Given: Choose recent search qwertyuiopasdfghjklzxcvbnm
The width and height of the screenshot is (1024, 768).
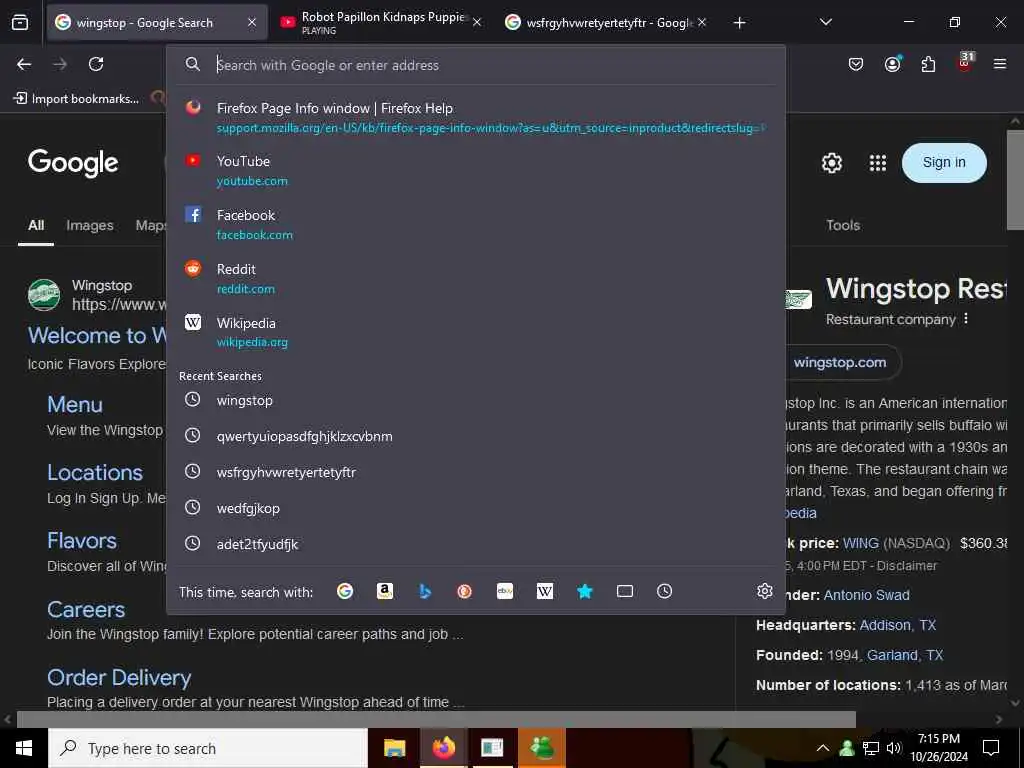Looking at the screenshot, I should click(x=475, y=436).
